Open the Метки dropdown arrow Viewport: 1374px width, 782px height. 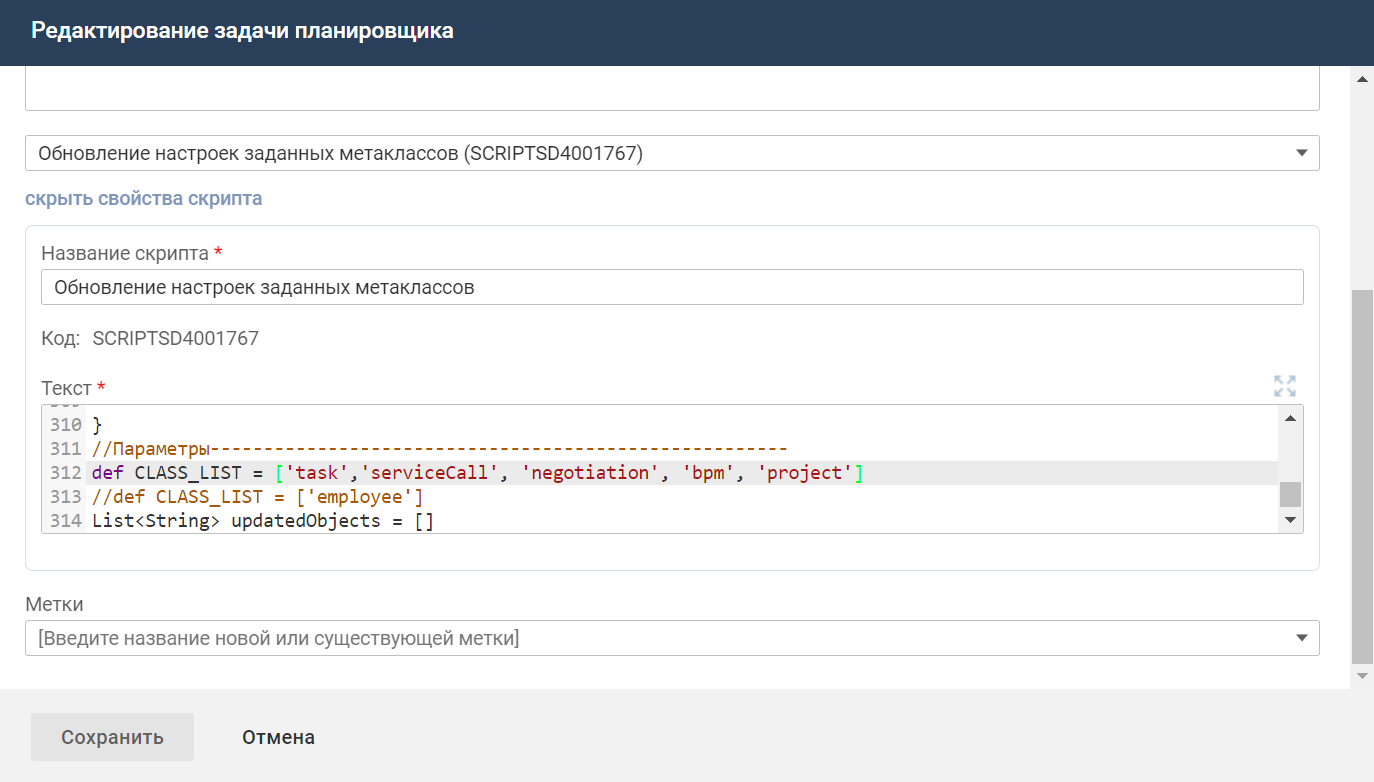pos(1301,638)
